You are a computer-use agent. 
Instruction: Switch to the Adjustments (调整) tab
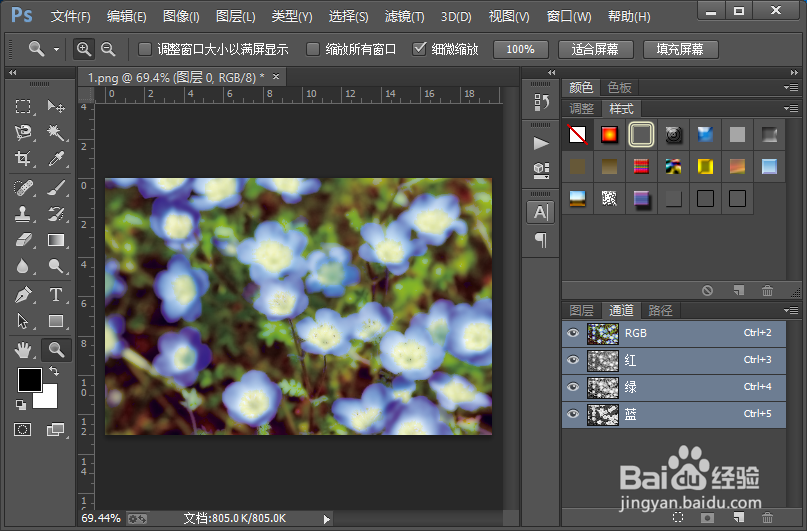(582, 109)
